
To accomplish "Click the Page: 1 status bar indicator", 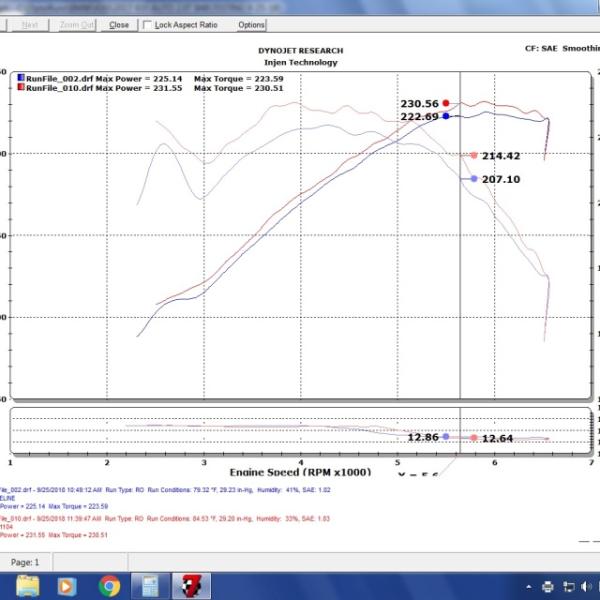I will (25, 562).
